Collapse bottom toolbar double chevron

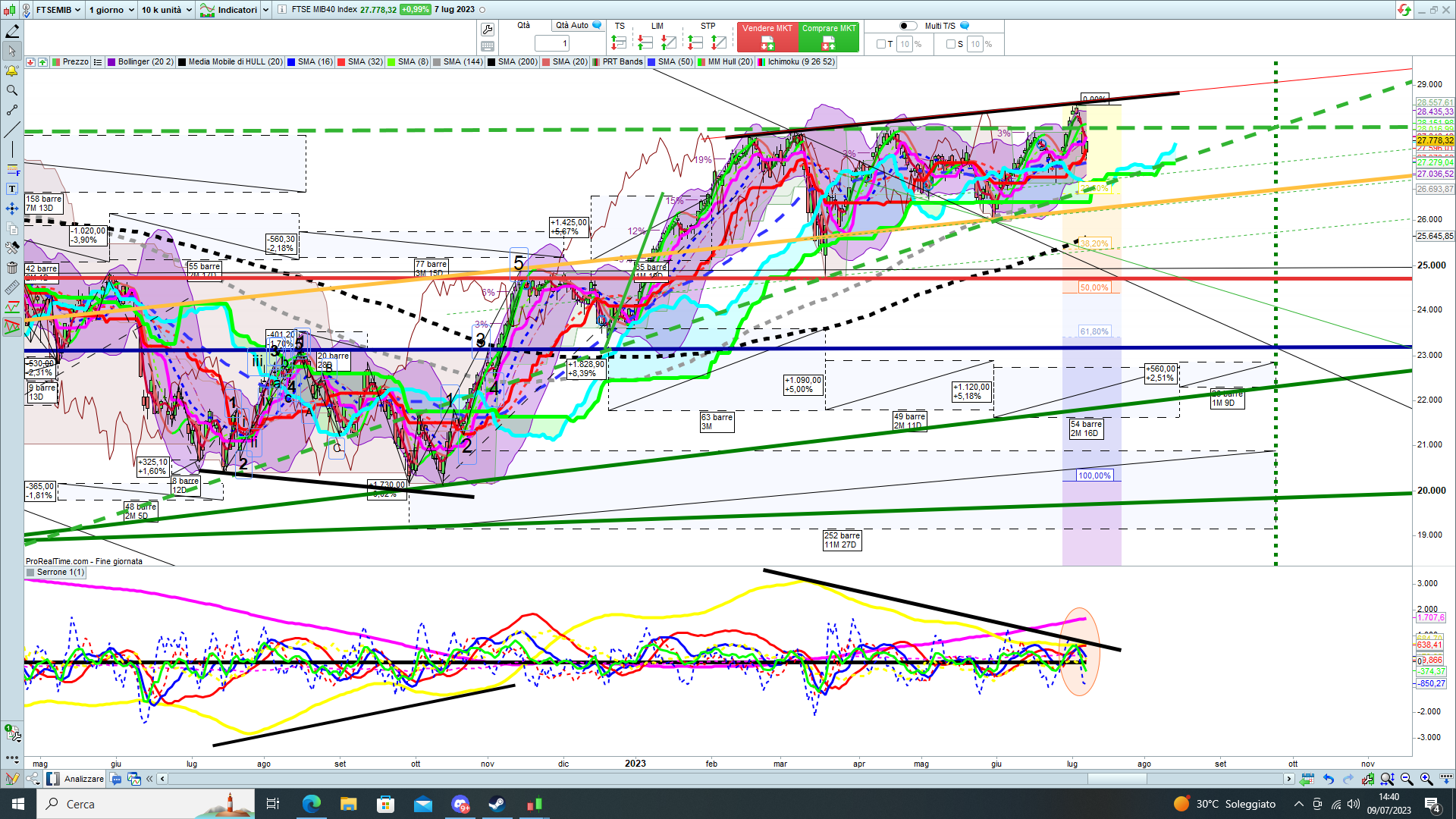point(149,779)
